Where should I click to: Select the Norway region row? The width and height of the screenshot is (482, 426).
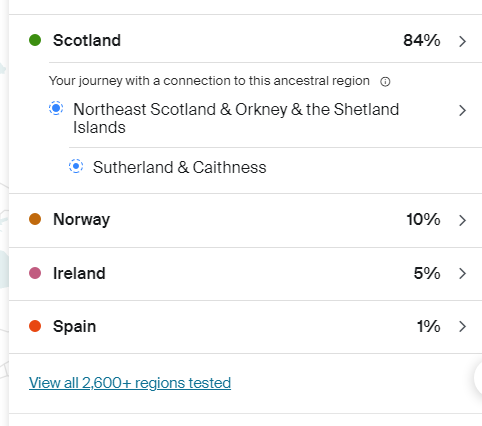pyautogui.click(x=245, y=220)
